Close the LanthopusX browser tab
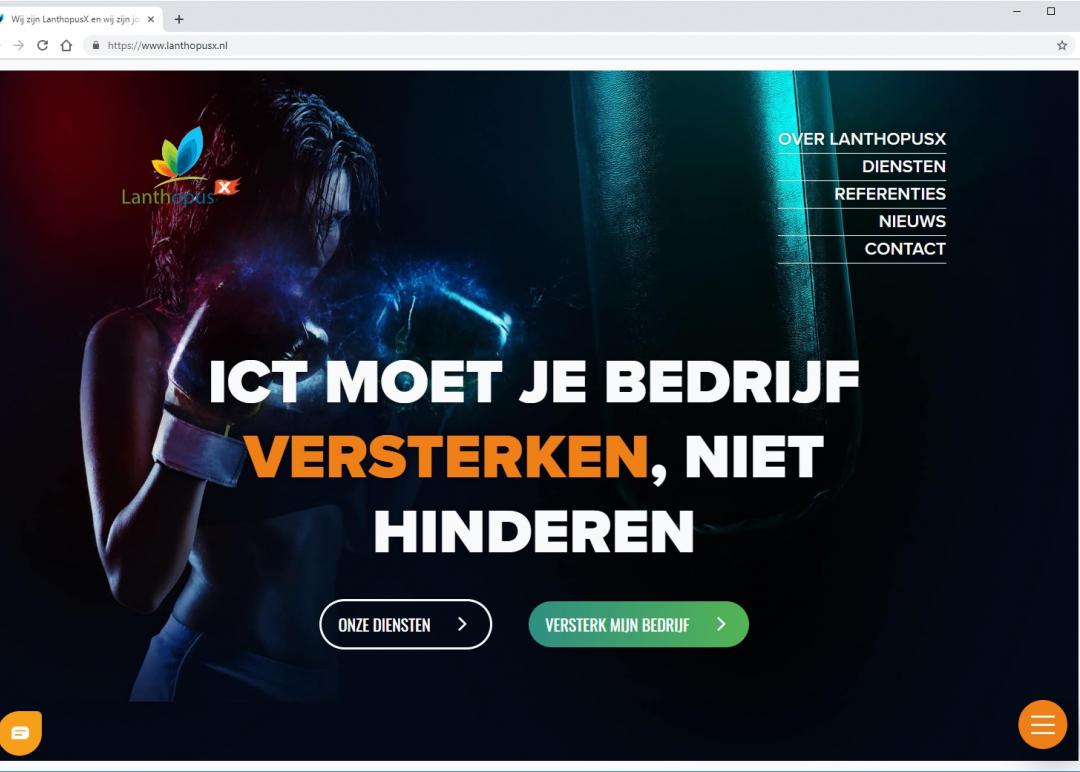Image resolution: width=1080 pixels, height=772 pixels. point(151,19)
